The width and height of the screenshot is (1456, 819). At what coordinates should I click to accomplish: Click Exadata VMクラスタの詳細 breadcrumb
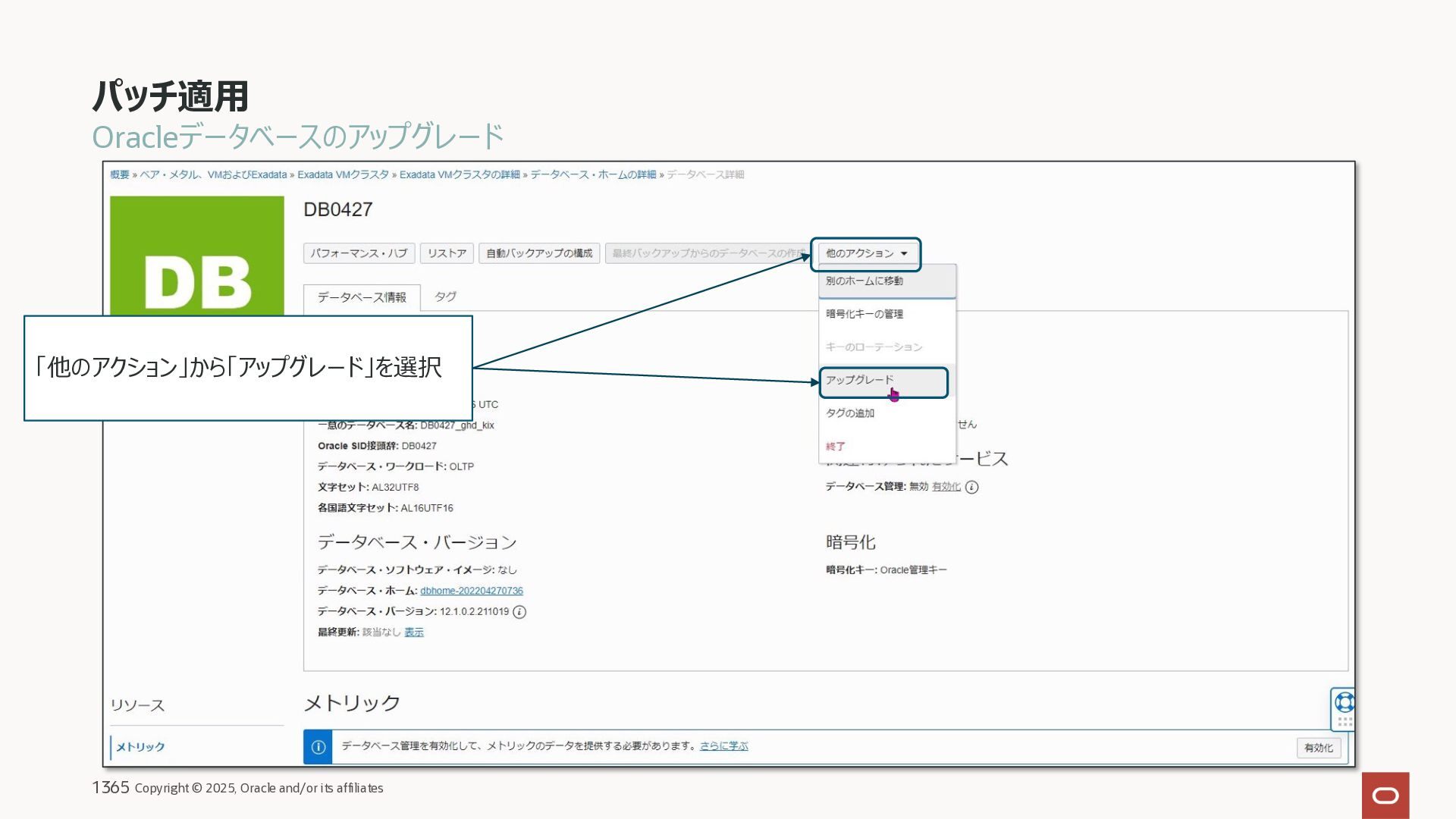[x=460, y=174]
